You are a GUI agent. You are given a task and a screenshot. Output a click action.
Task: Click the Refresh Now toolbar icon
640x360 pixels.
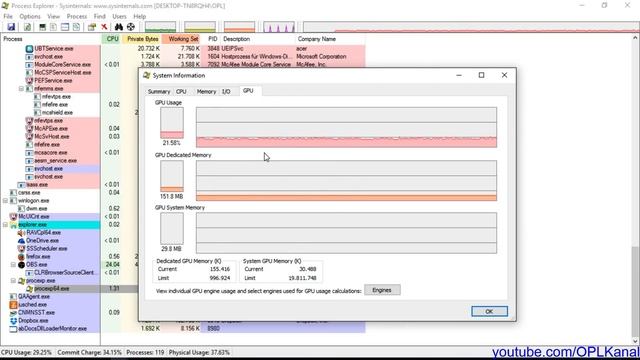27,27
